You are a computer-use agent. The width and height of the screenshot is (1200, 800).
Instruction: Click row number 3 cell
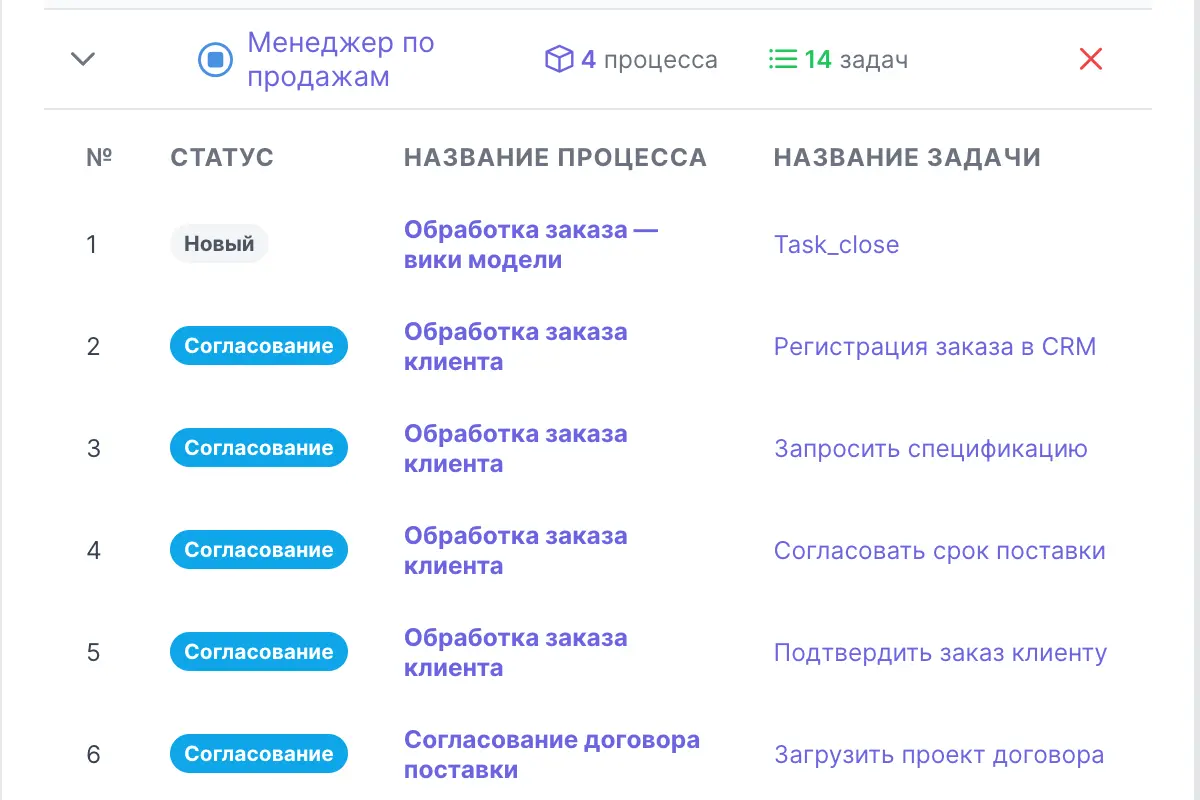point(93,449)
